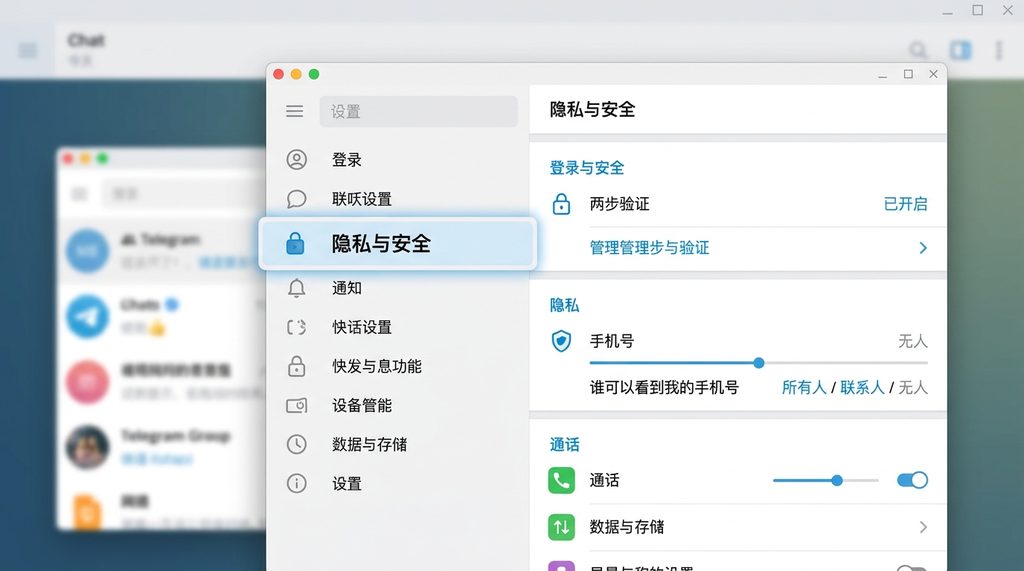
Task: Open the Telegram Group avatar chat
Action: tap(88, 447)
